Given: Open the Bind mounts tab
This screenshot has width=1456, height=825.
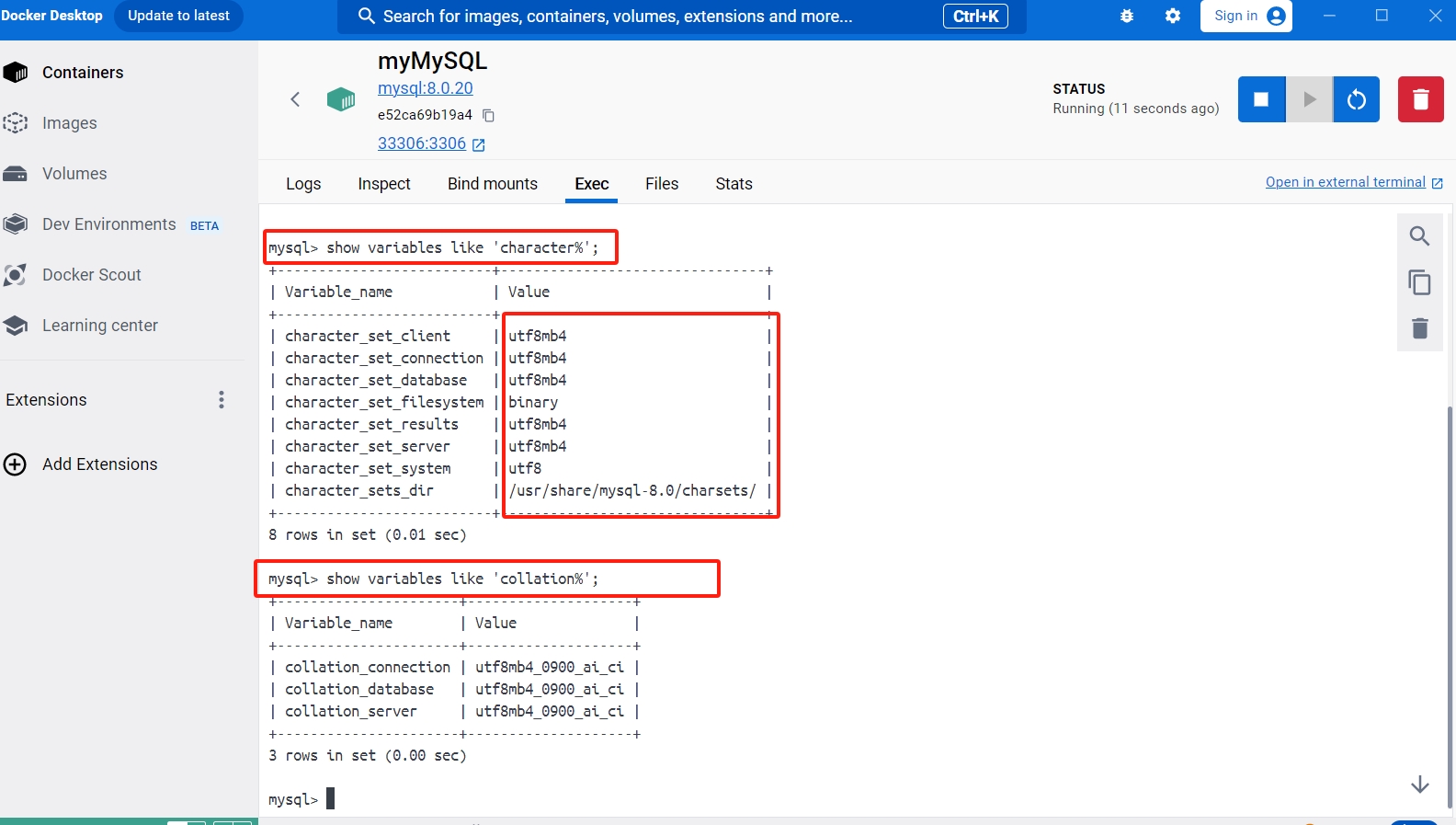Looking at the screenshot, I should (x=493, y=184).
